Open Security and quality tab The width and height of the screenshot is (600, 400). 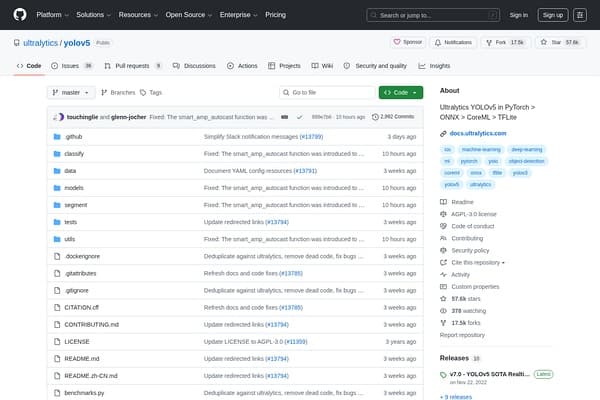(375, 66)
